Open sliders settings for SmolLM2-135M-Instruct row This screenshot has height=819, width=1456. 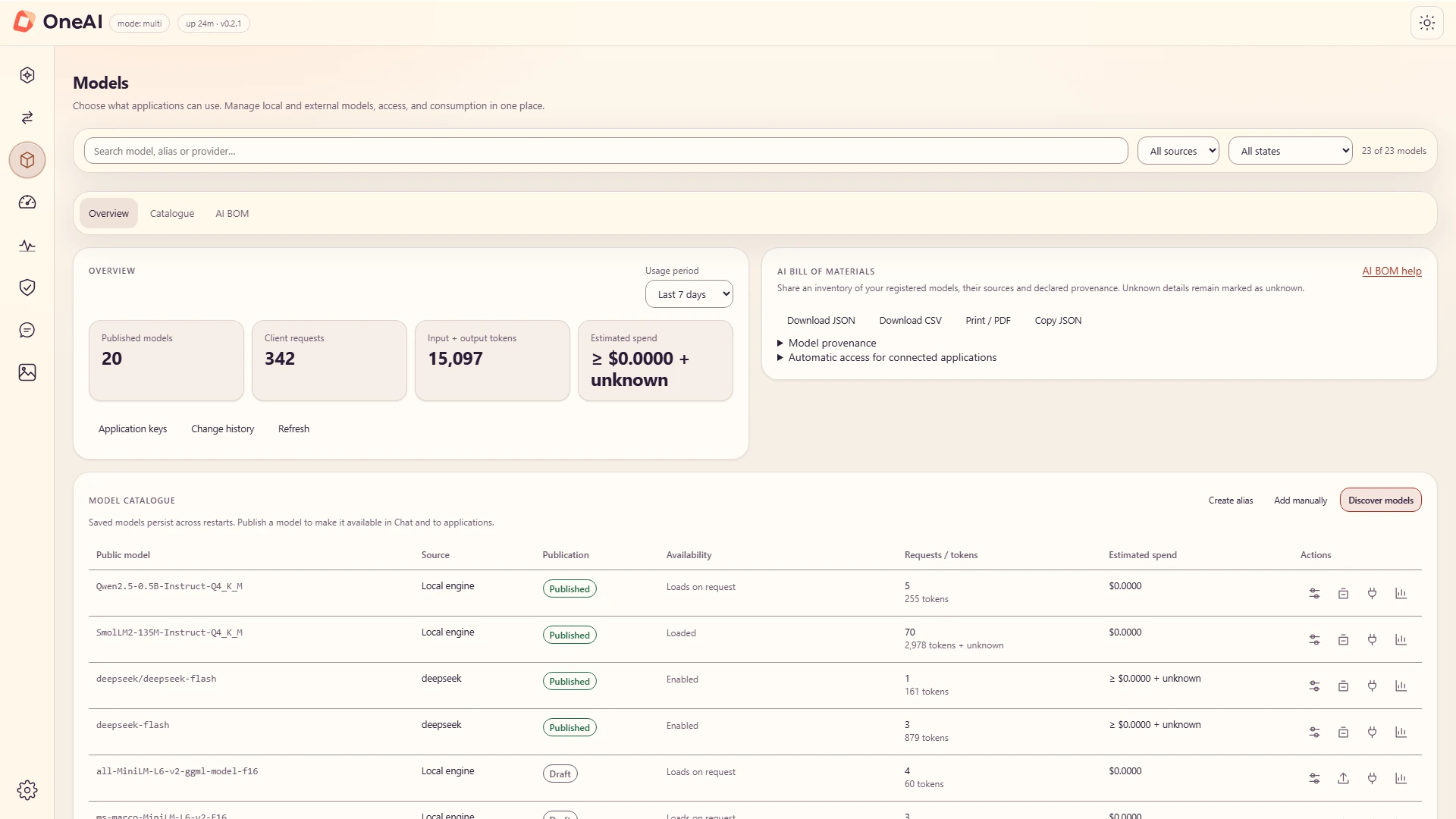pos(1314,640)
